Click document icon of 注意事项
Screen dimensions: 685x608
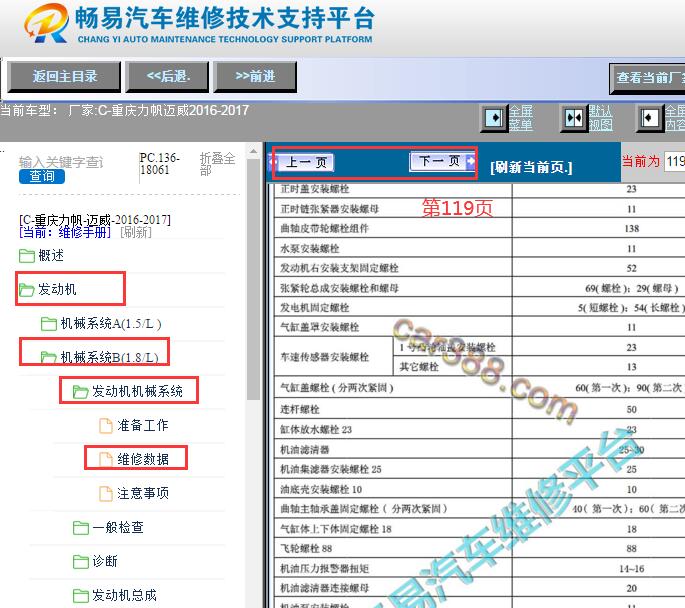pos(106,494)
